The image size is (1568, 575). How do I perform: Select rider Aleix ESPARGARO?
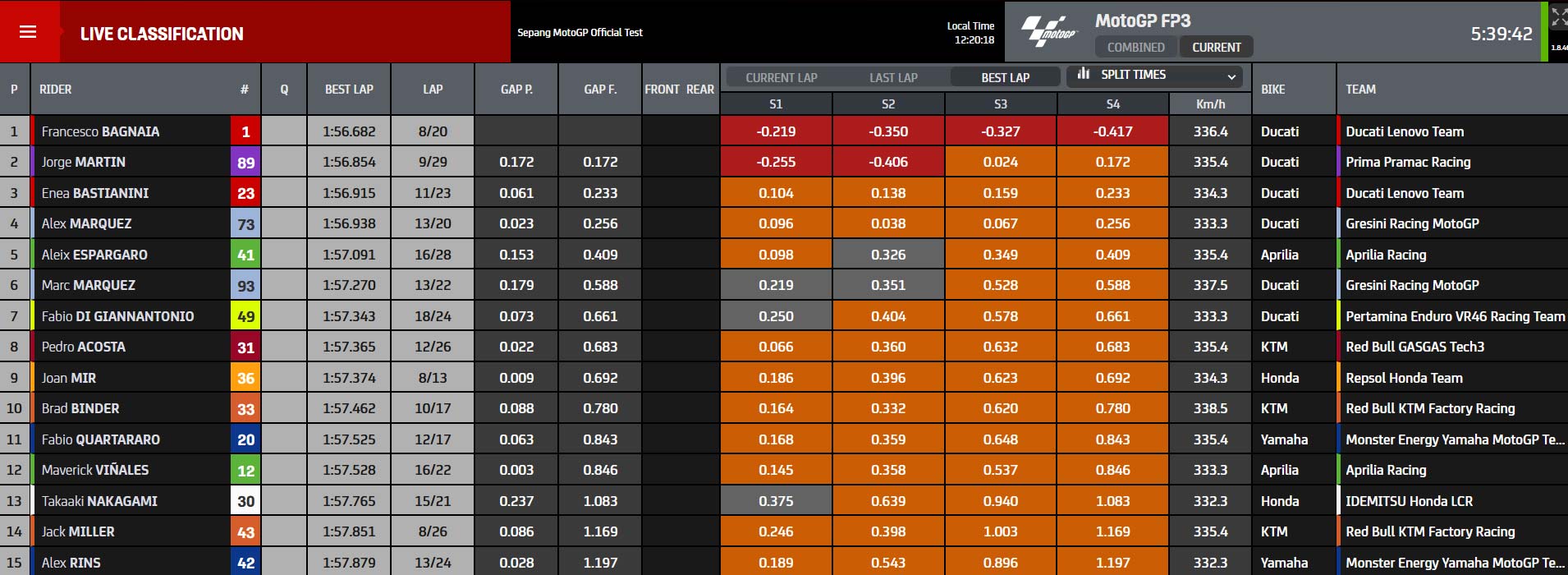[94, 255]
